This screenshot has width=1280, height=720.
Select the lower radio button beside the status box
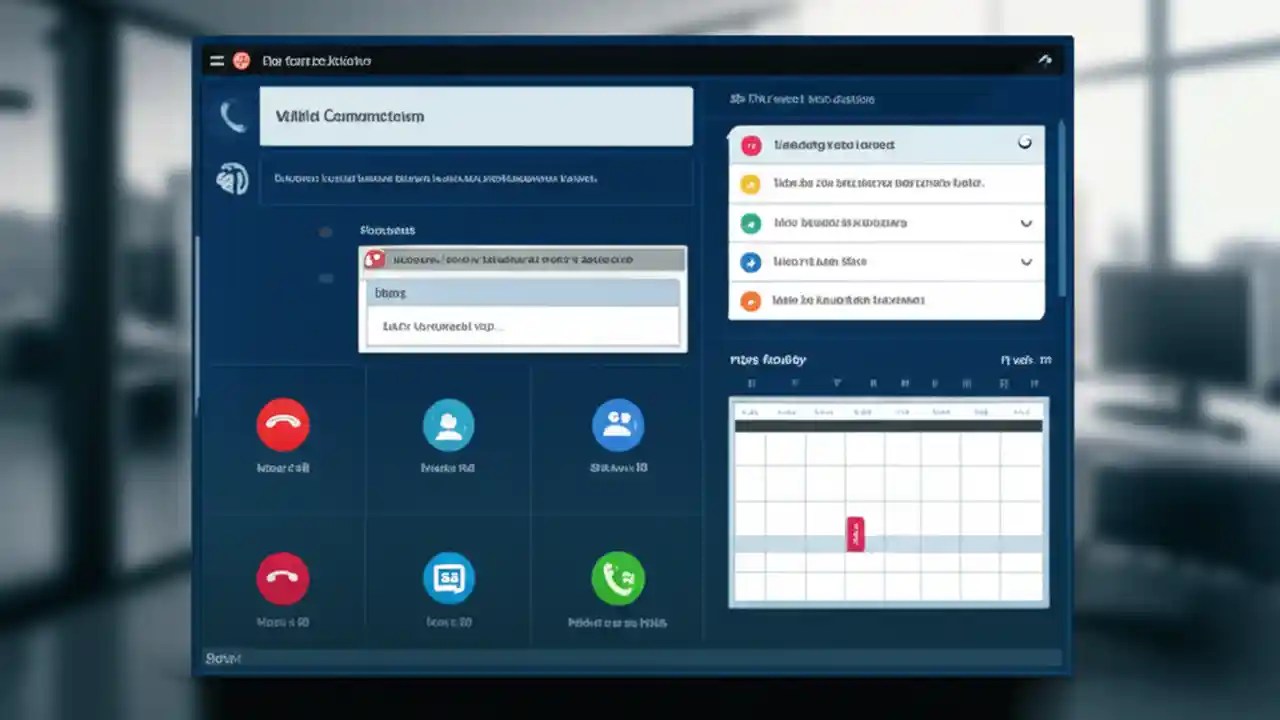pos(325,278)
